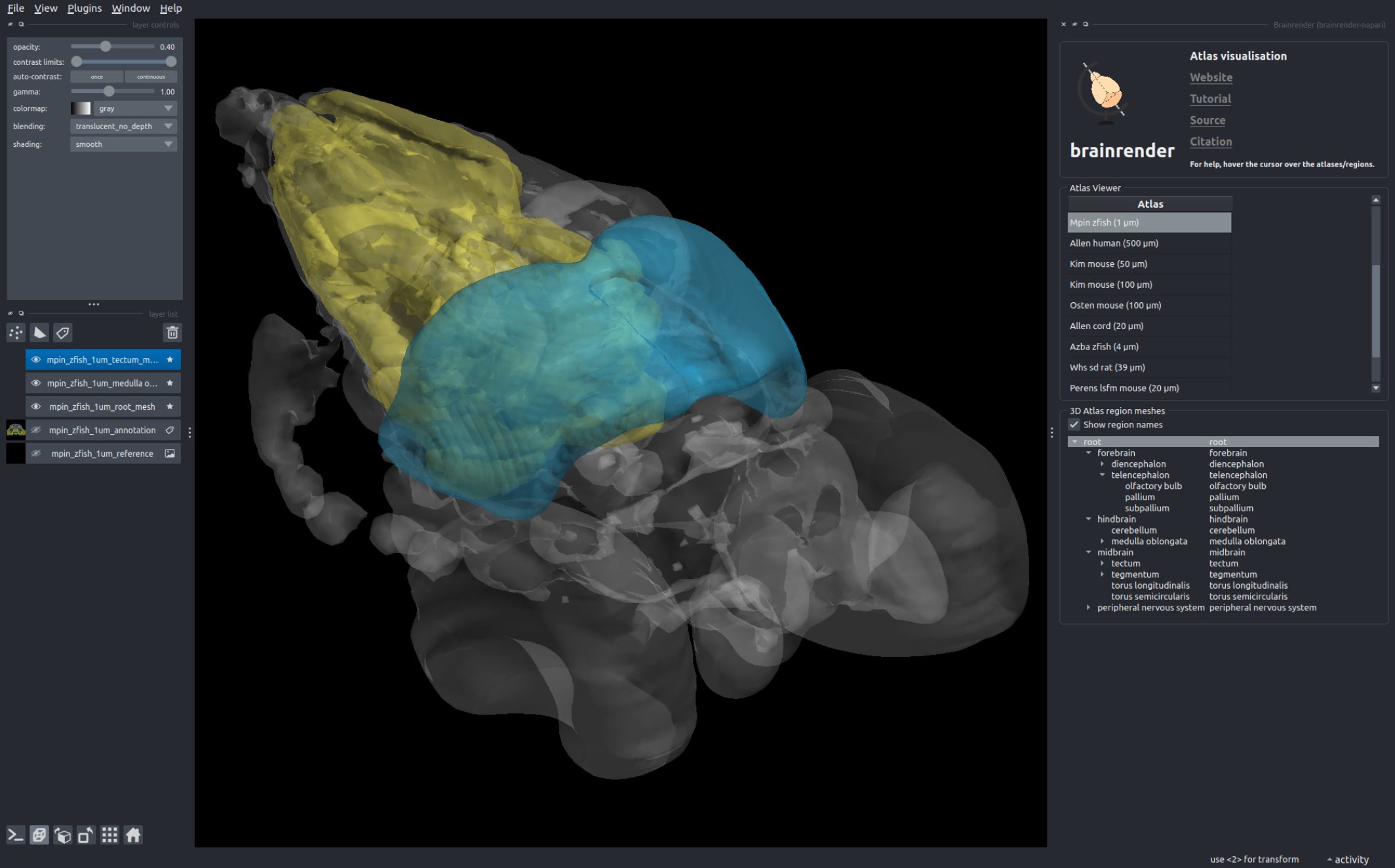Toggle 2D/3D view mode icon

[x=39, y=835]
